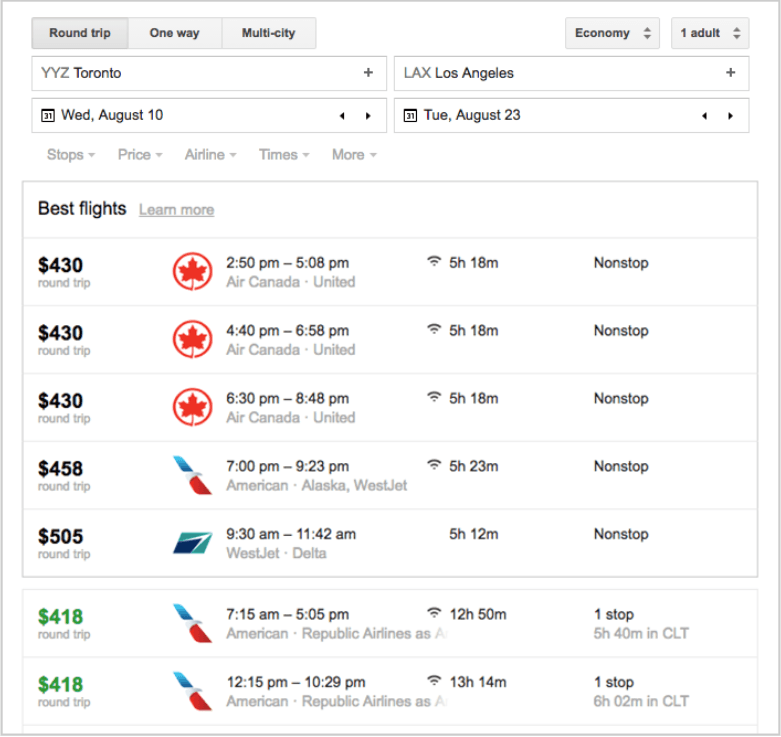Select the Round trip option
Image resolution: width=781 pixels, height=737 pixels.
click(81, 33)
